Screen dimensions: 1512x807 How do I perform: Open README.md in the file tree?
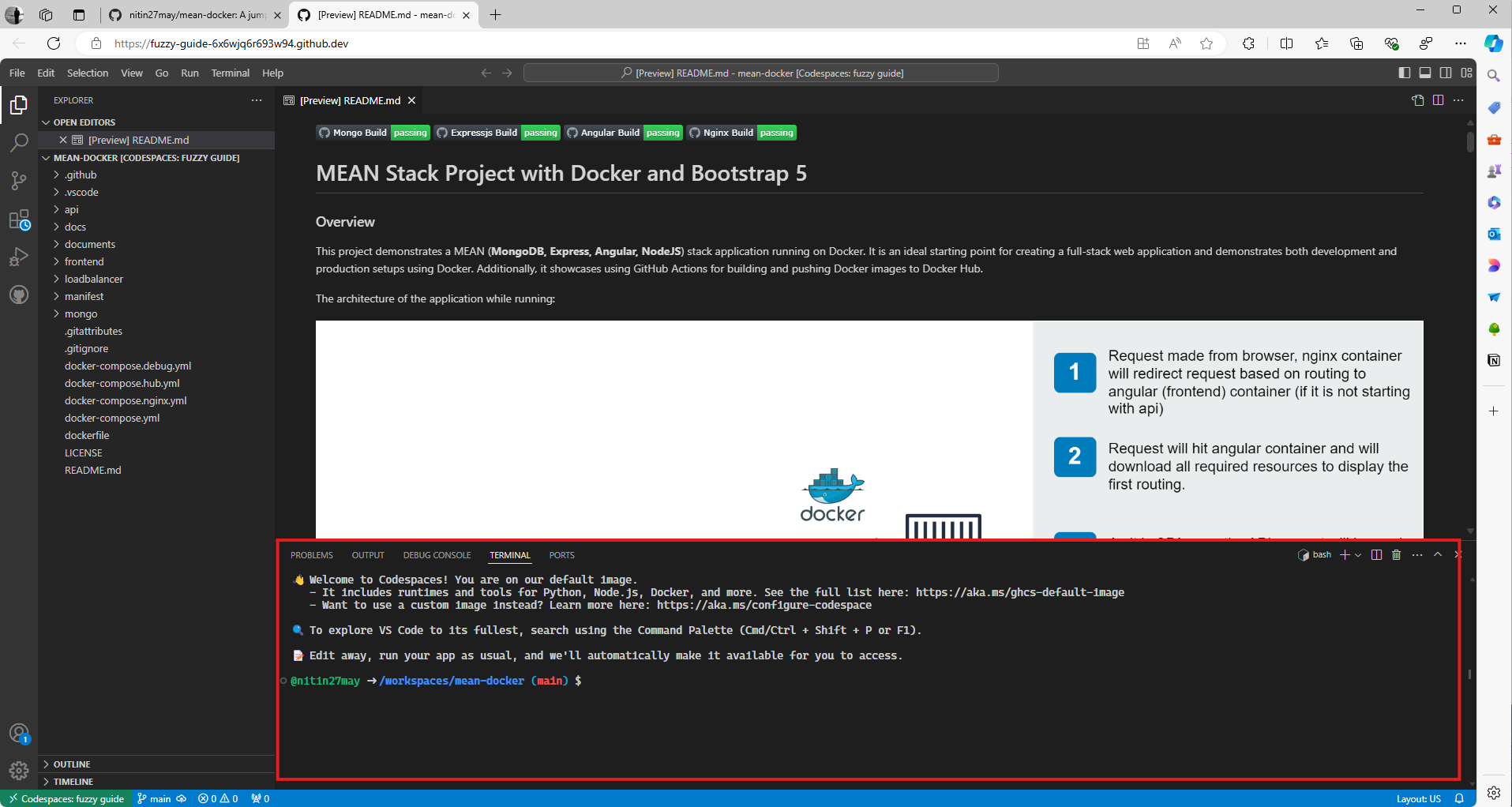click(x=156, y=470)
